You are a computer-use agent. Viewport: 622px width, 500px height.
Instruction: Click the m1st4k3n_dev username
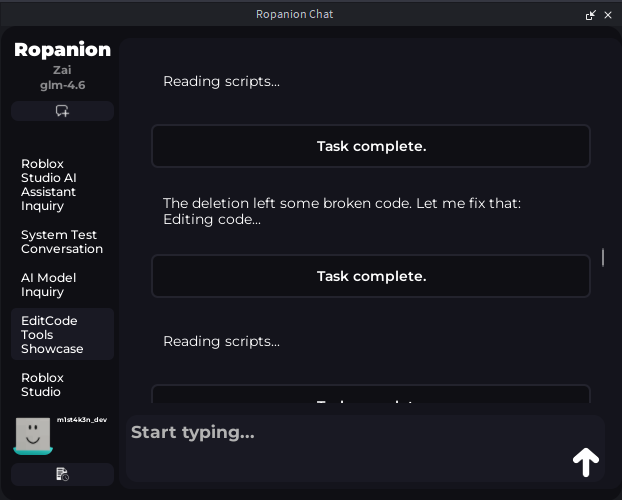tap(82, 420)
